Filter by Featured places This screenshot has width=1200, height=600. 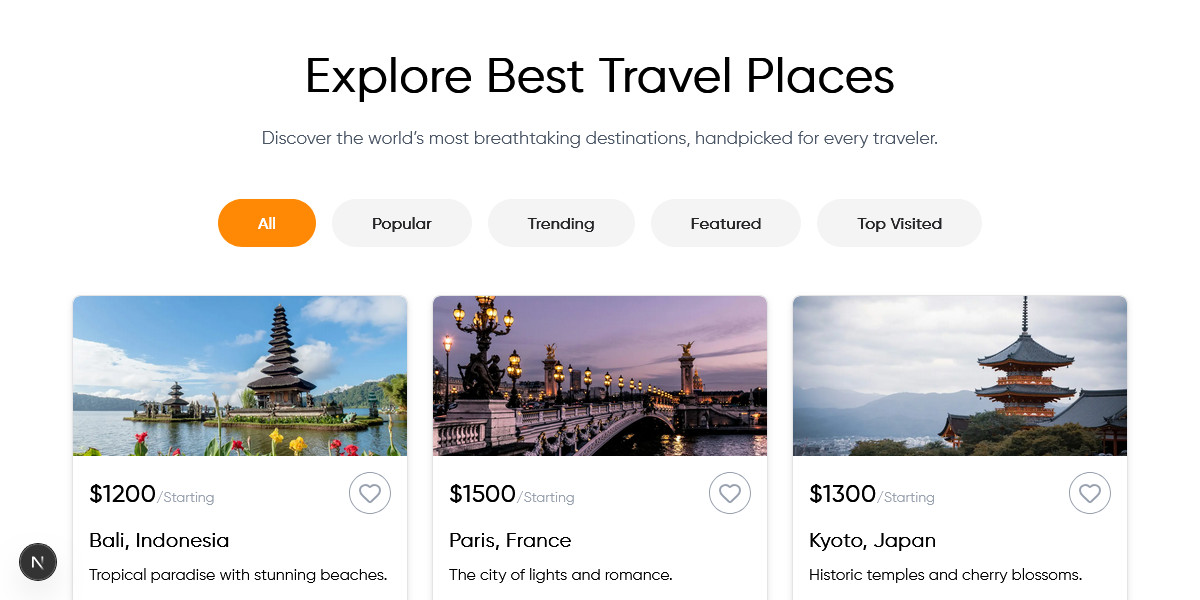(x=726, y=223)
